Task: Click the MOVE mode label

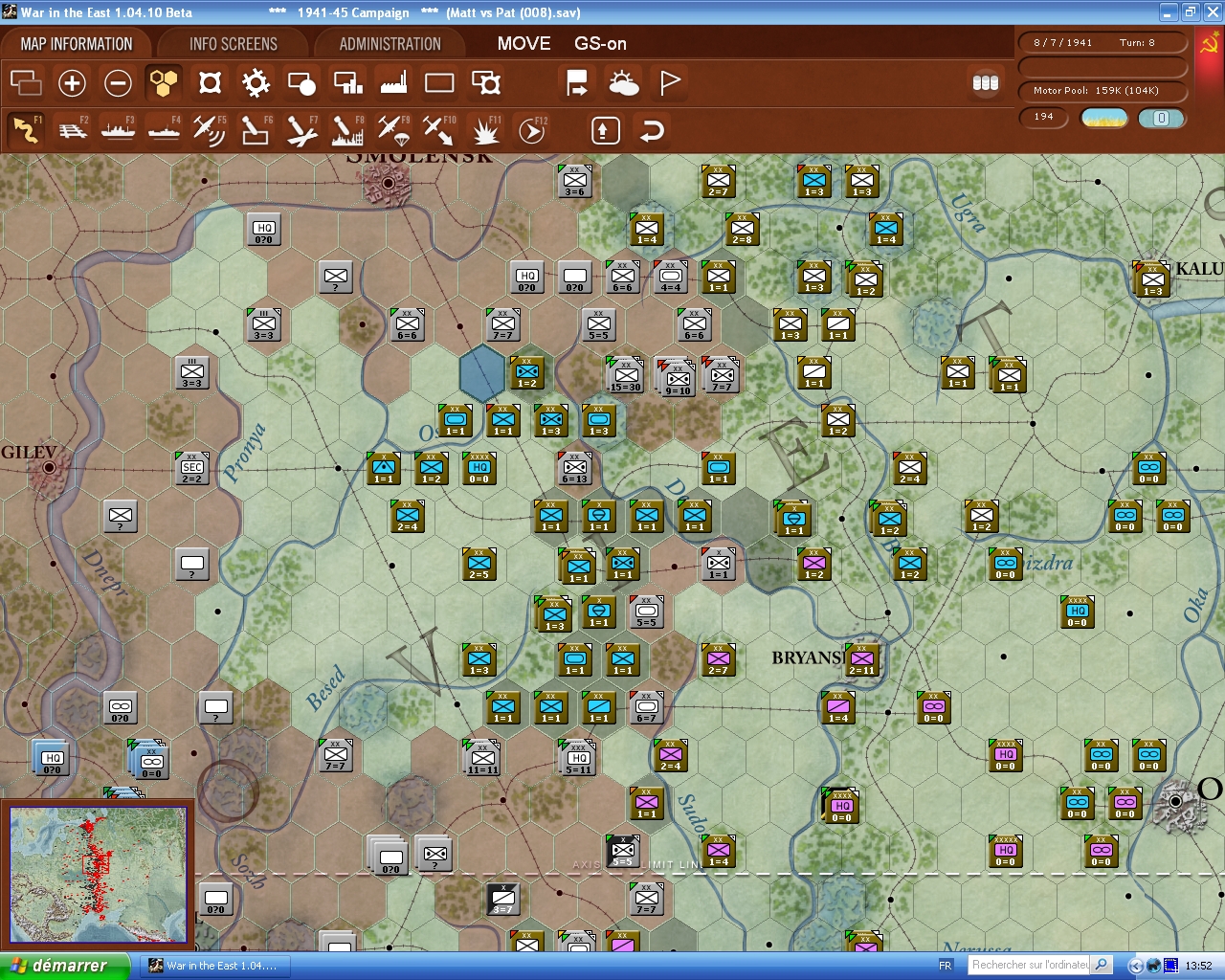Action: point(523,43)
